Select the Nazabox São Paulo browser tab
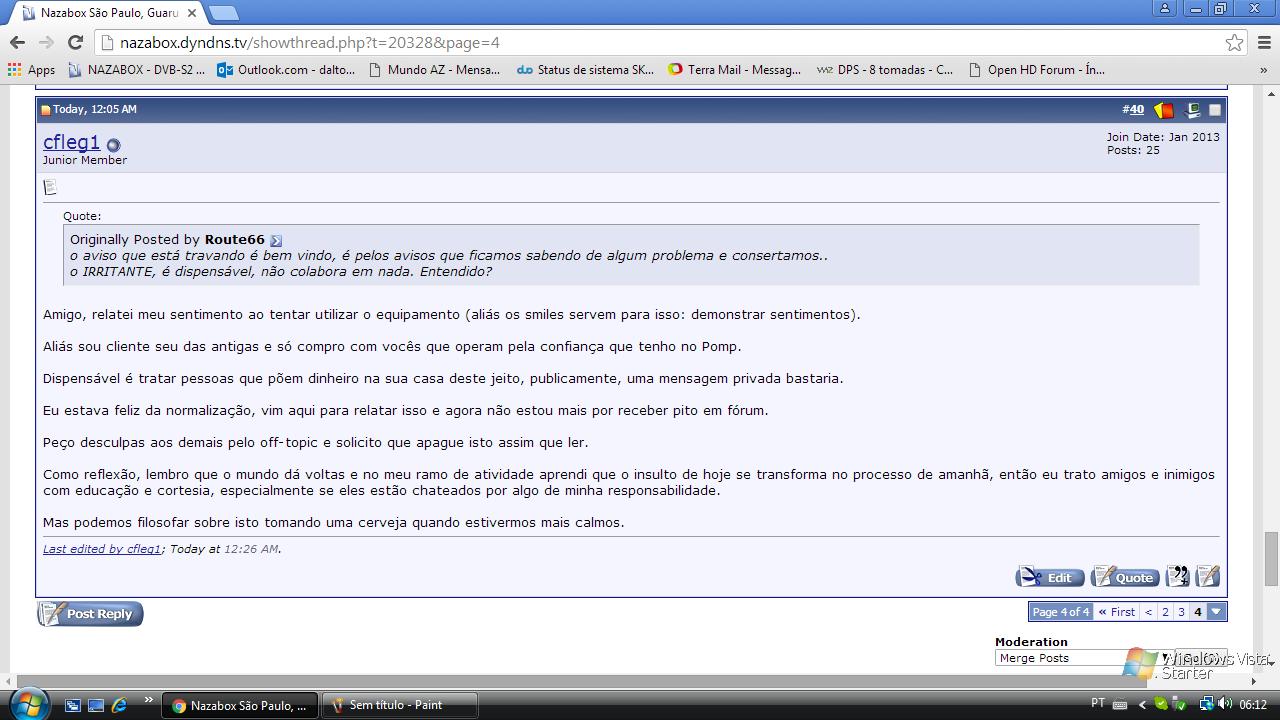This screenshot has height=720, width=1280. (105, 13)
